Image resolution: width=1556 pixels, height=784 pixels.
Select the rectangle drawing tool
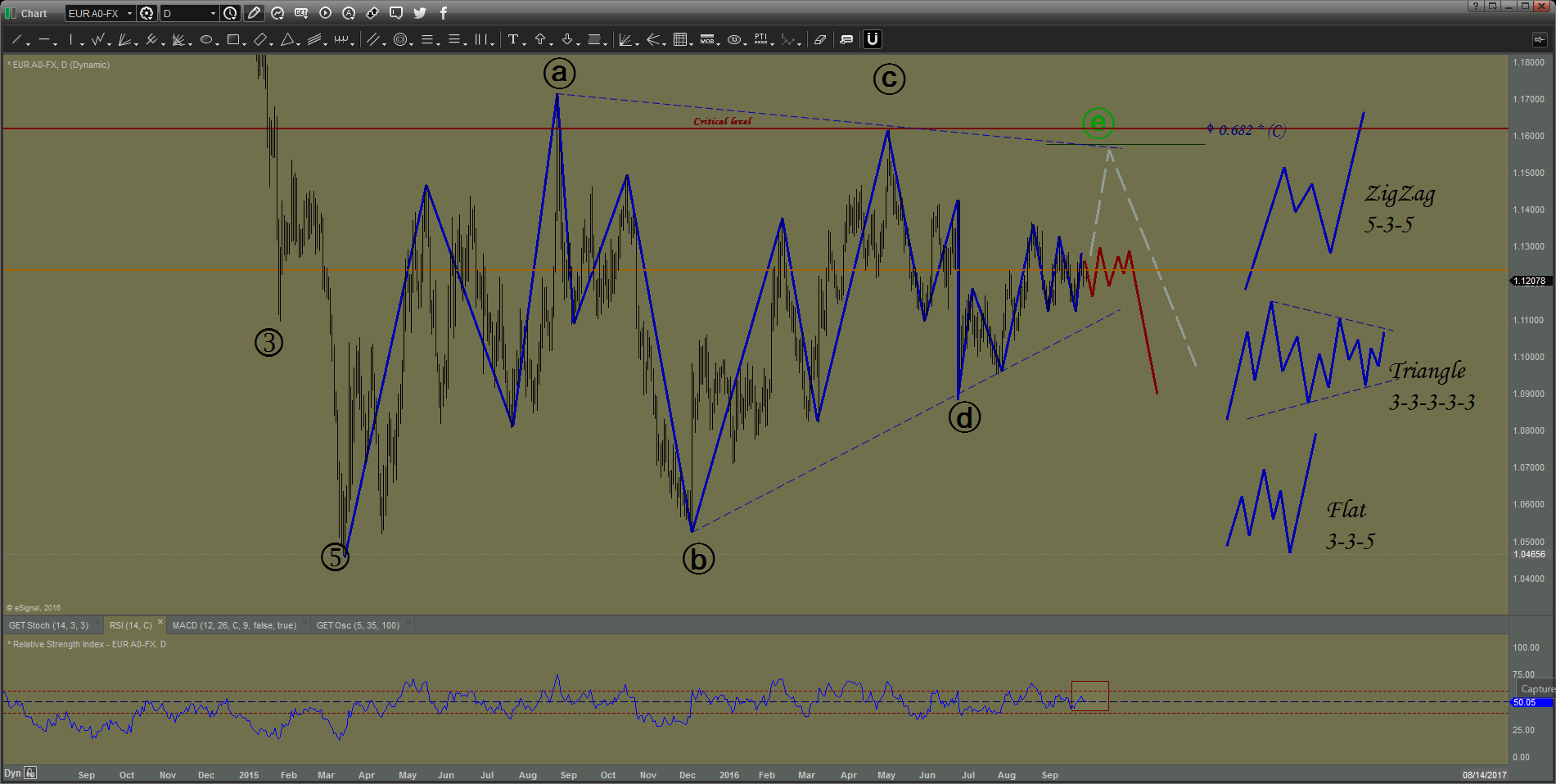pos(233,39)
